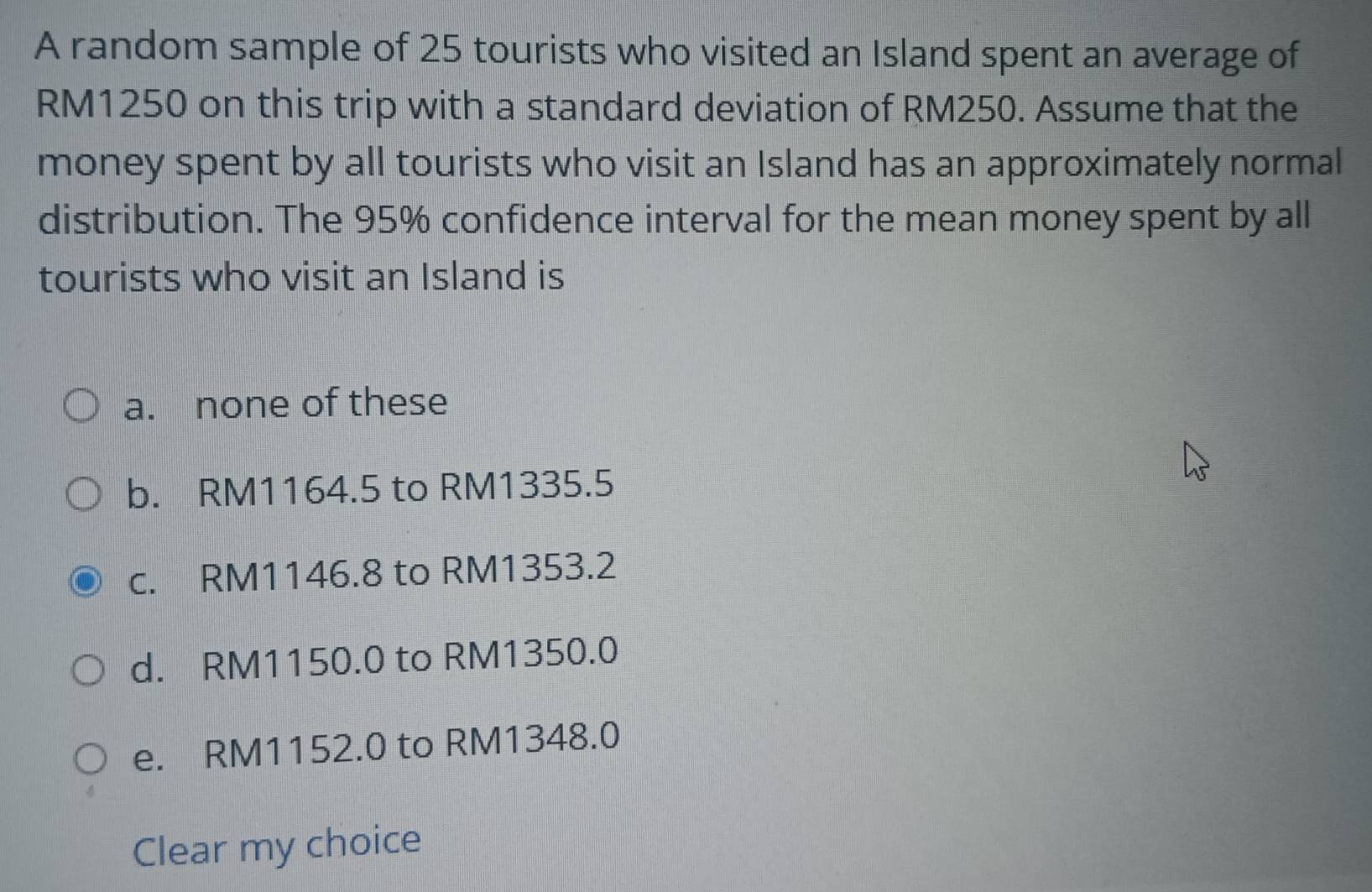Click the sample size "25" in the question
The width and height of the screenshot is (1372, 892).
[x=441, y=50]
